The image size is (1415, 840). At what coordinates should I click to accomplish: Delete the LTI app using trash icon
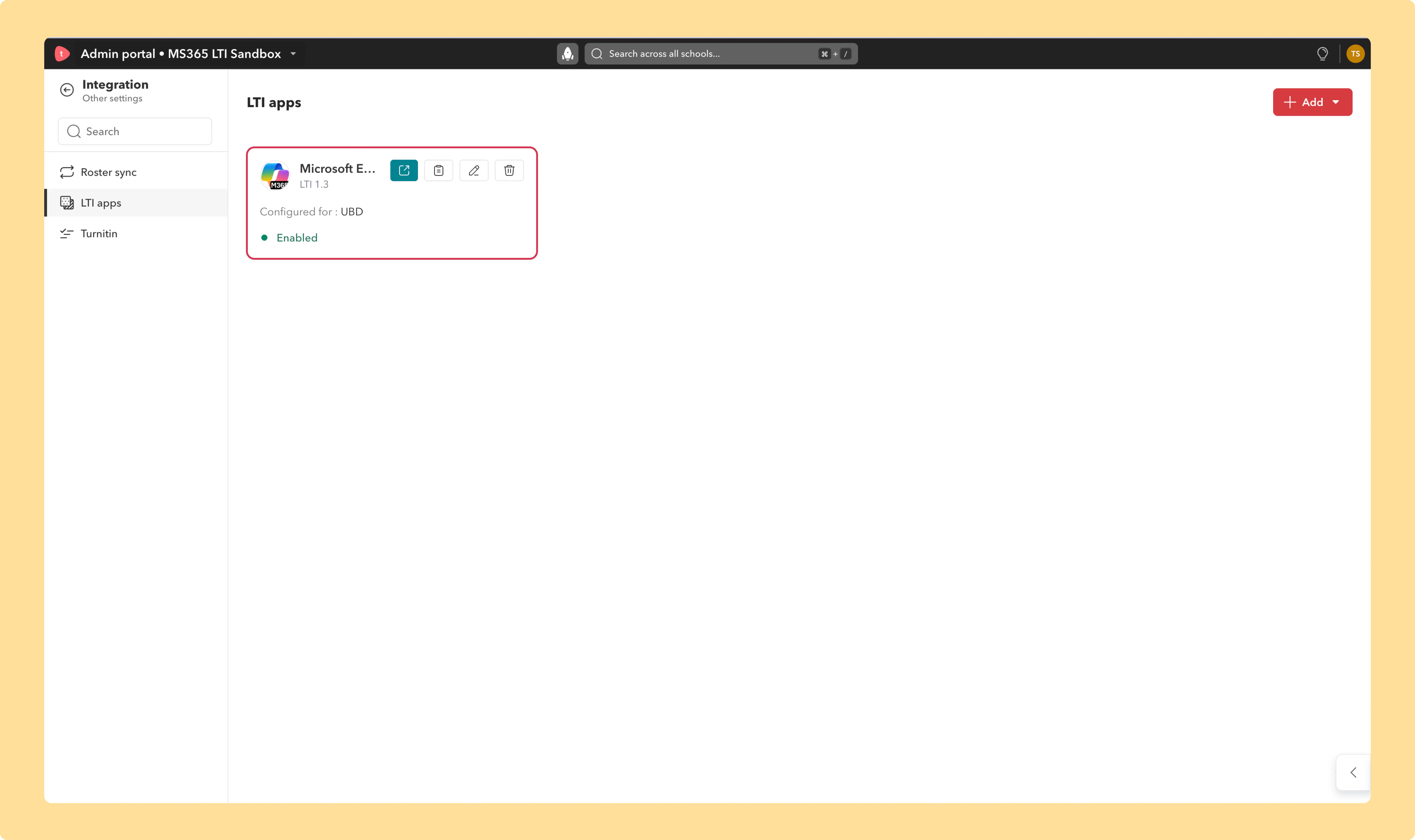(509, 170)
